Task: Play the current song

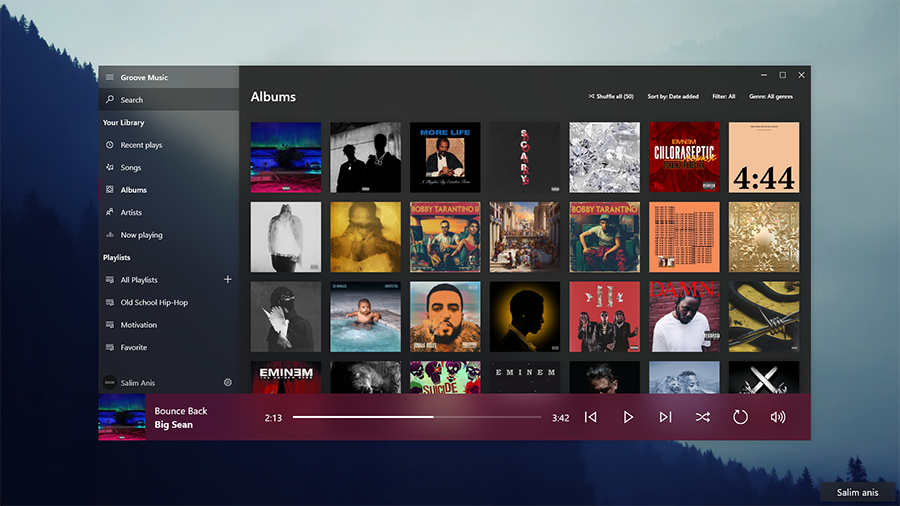Action: pyautogui.click(x=628, y=417)
